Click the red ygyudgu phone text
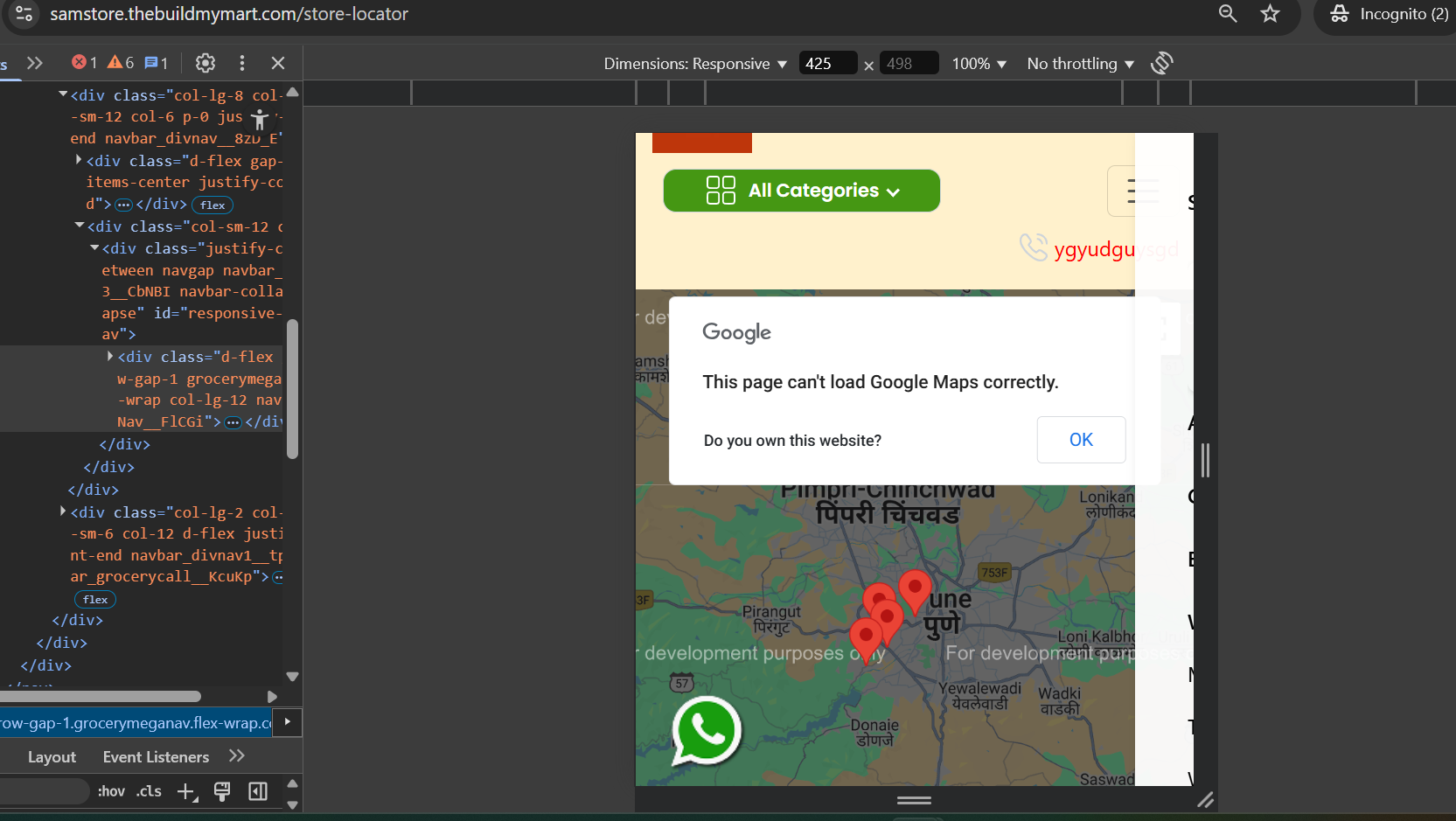 click(1116, 249)
